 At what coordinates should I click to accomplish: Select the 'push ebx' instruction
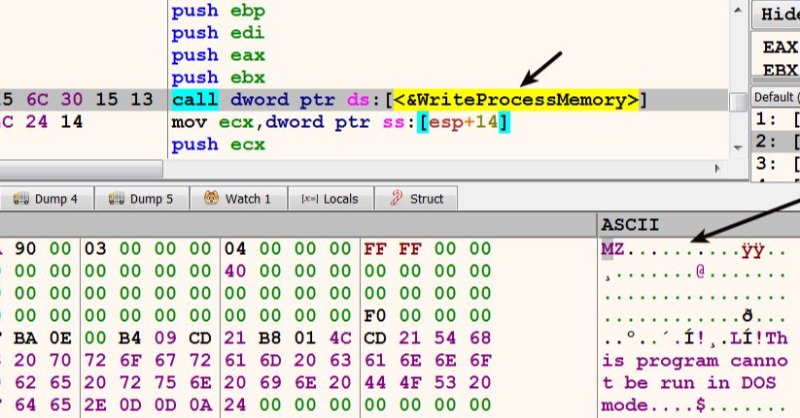pos(218,78)
